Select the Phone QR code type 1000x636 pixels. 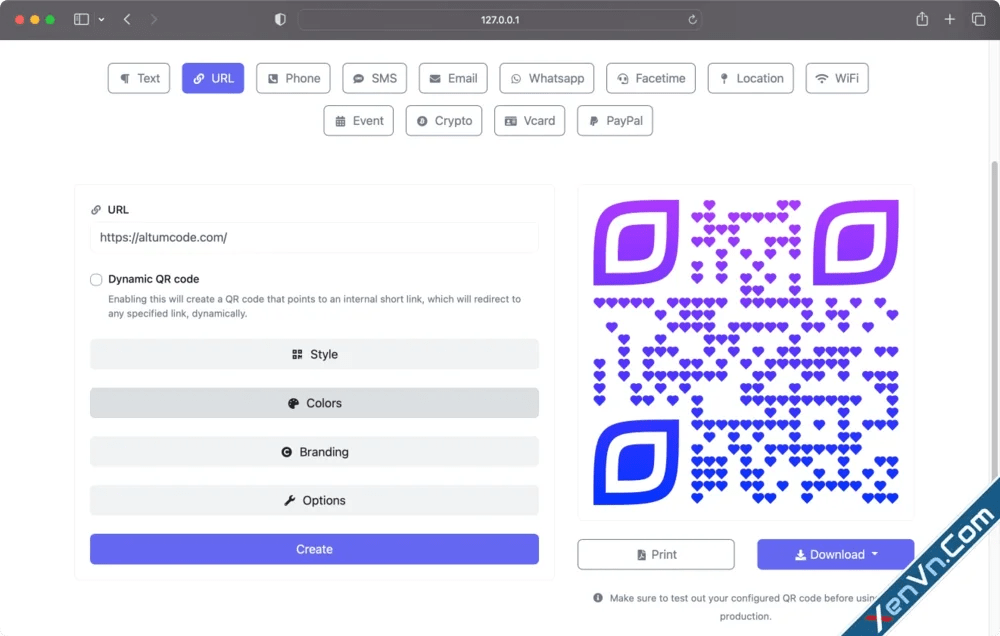point(293,78)
